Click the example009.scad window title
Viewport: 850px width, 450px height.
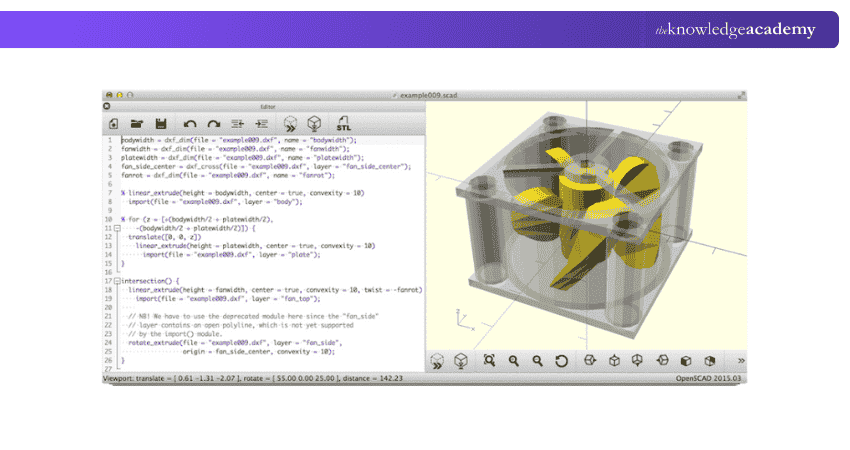427,93
